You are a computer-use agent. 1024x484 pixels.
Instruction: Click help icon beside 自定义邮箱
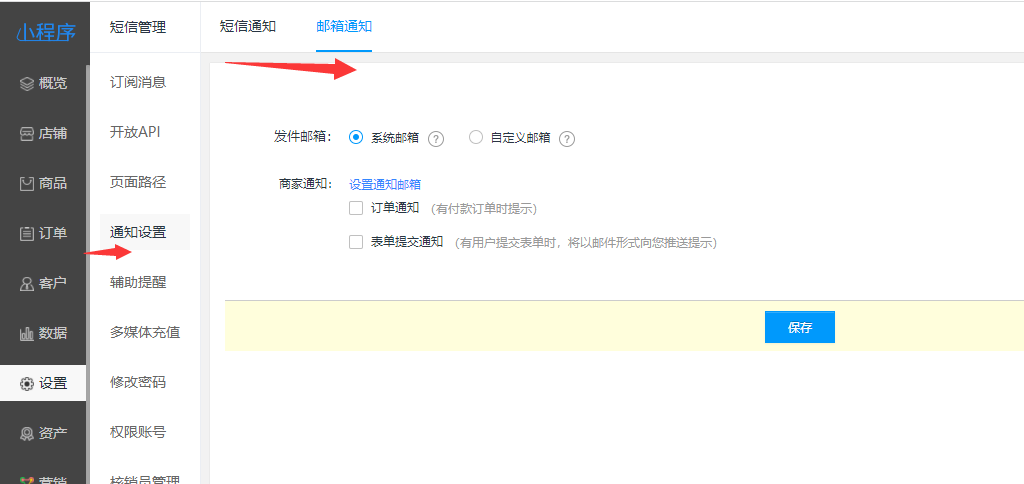[567, 139]
